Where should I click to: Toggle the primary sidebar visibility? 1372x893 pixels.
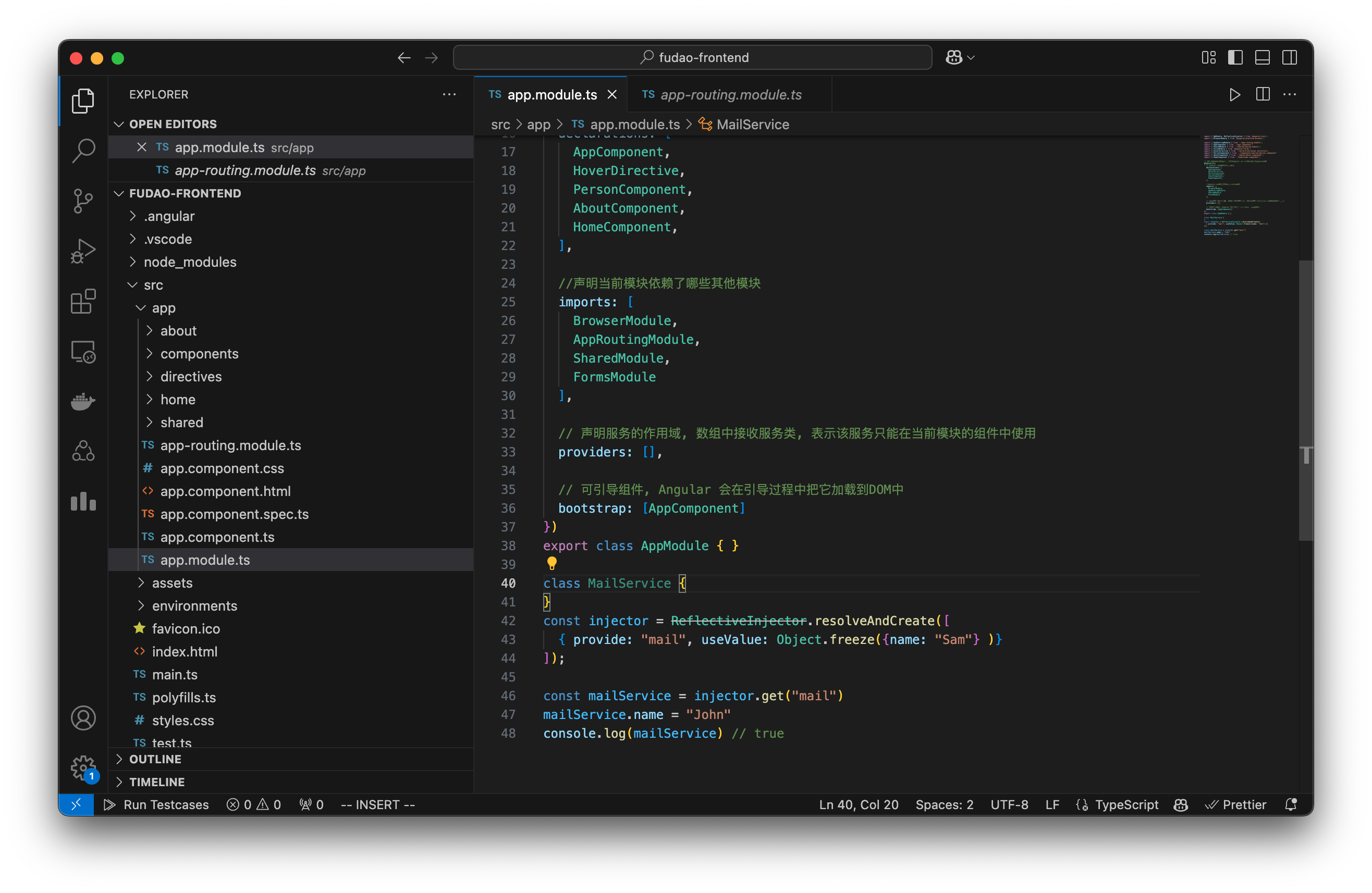click(1235, 57)
